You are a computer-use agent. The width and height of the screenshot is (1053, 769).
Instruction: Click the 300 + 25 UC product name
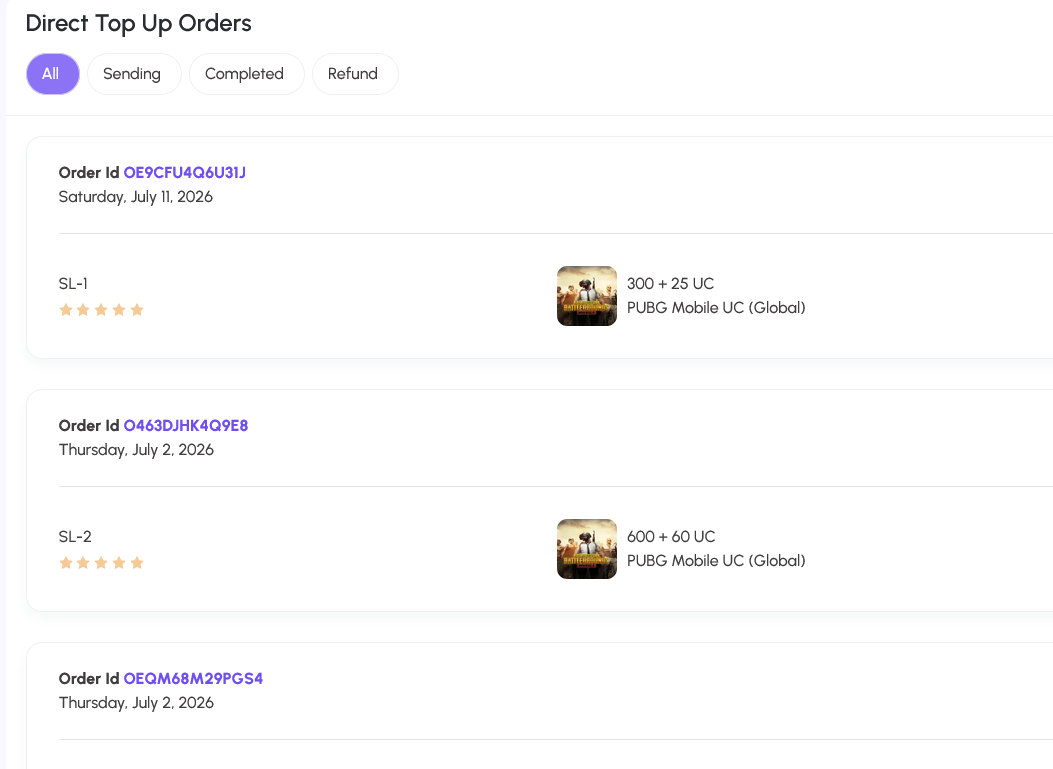pos(670,284)
